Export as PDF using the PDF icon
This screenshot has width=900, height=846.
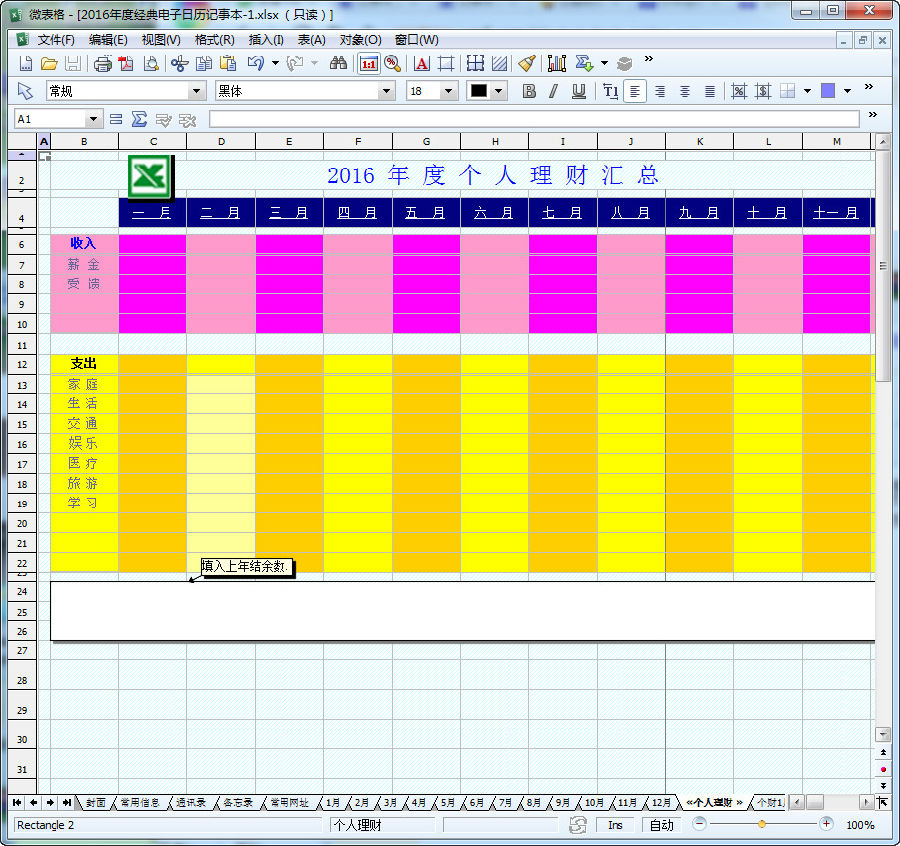click(x=126, y=63)
